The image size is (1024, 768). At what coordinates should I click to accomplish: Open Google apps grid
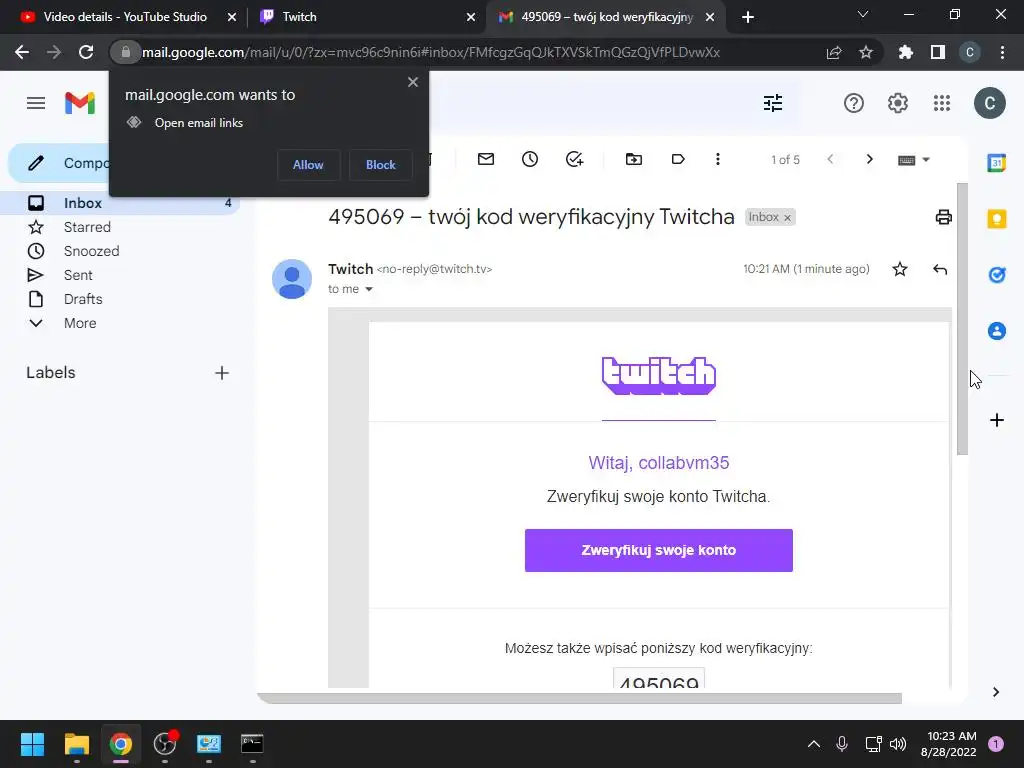tap(942, 103)
